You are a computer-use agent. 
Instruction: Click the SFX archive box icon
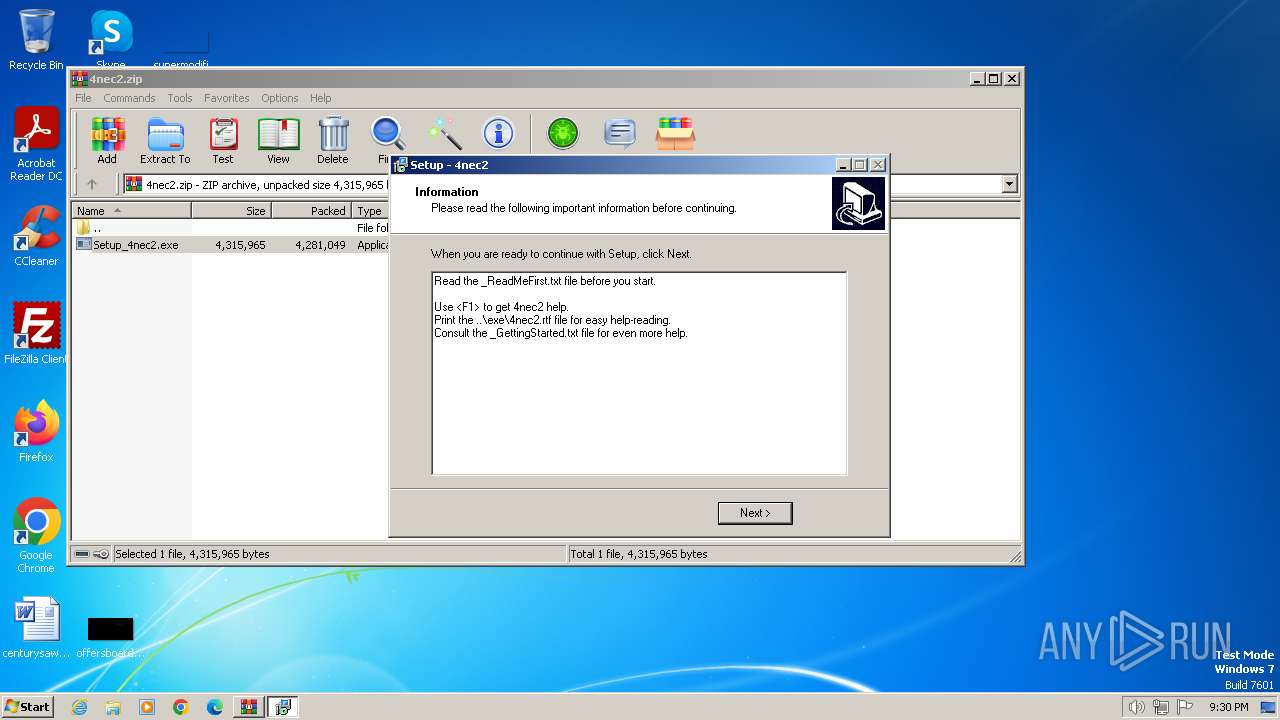click(x=675, y=133)
